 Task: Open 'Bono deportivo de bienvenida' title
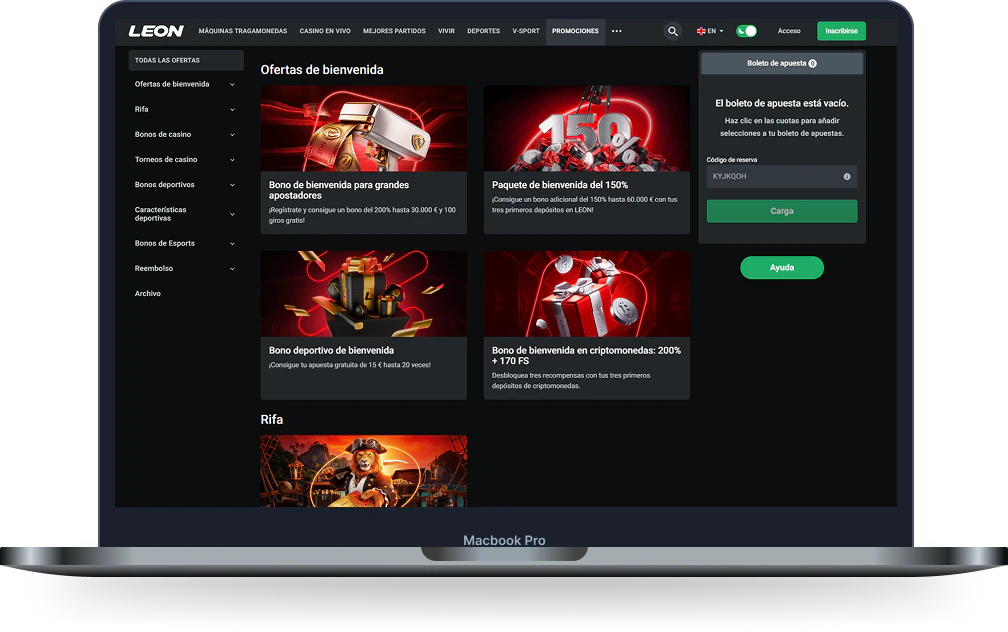[x=332, y=350]
